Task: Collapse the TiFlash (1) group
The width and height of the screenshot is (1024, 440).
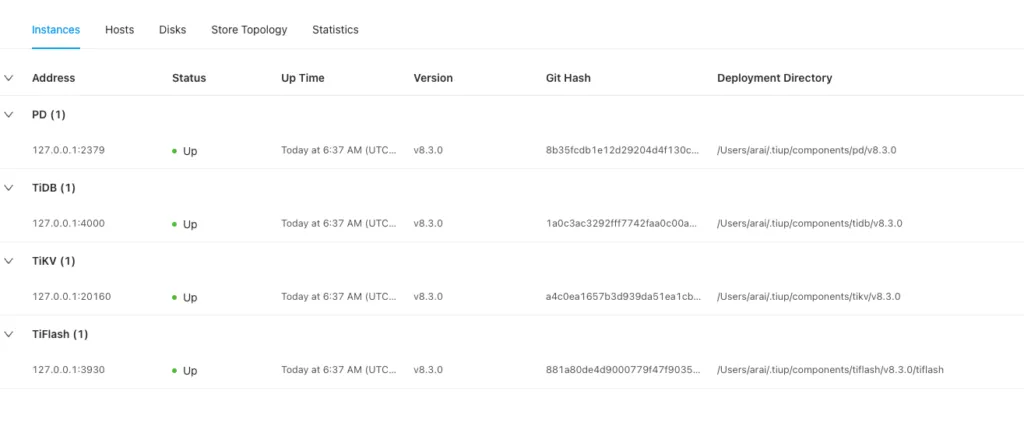Action: 8,334
